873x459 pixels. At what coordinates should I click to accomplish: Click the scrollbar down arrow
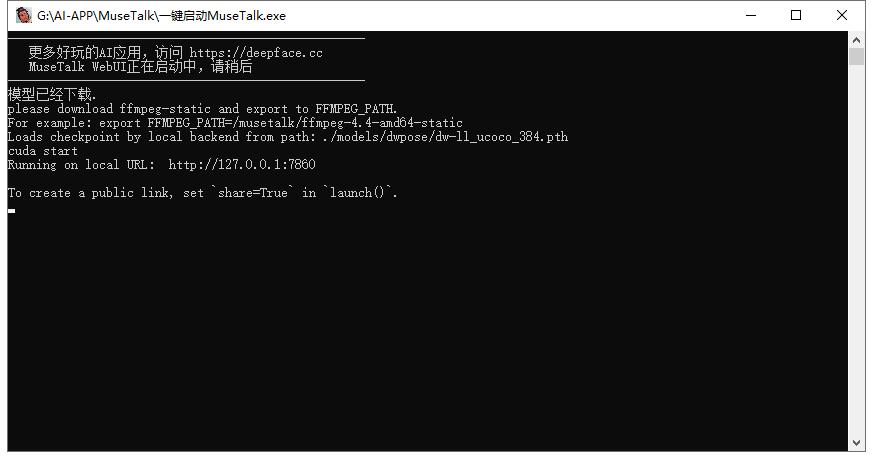click(856, 443)
